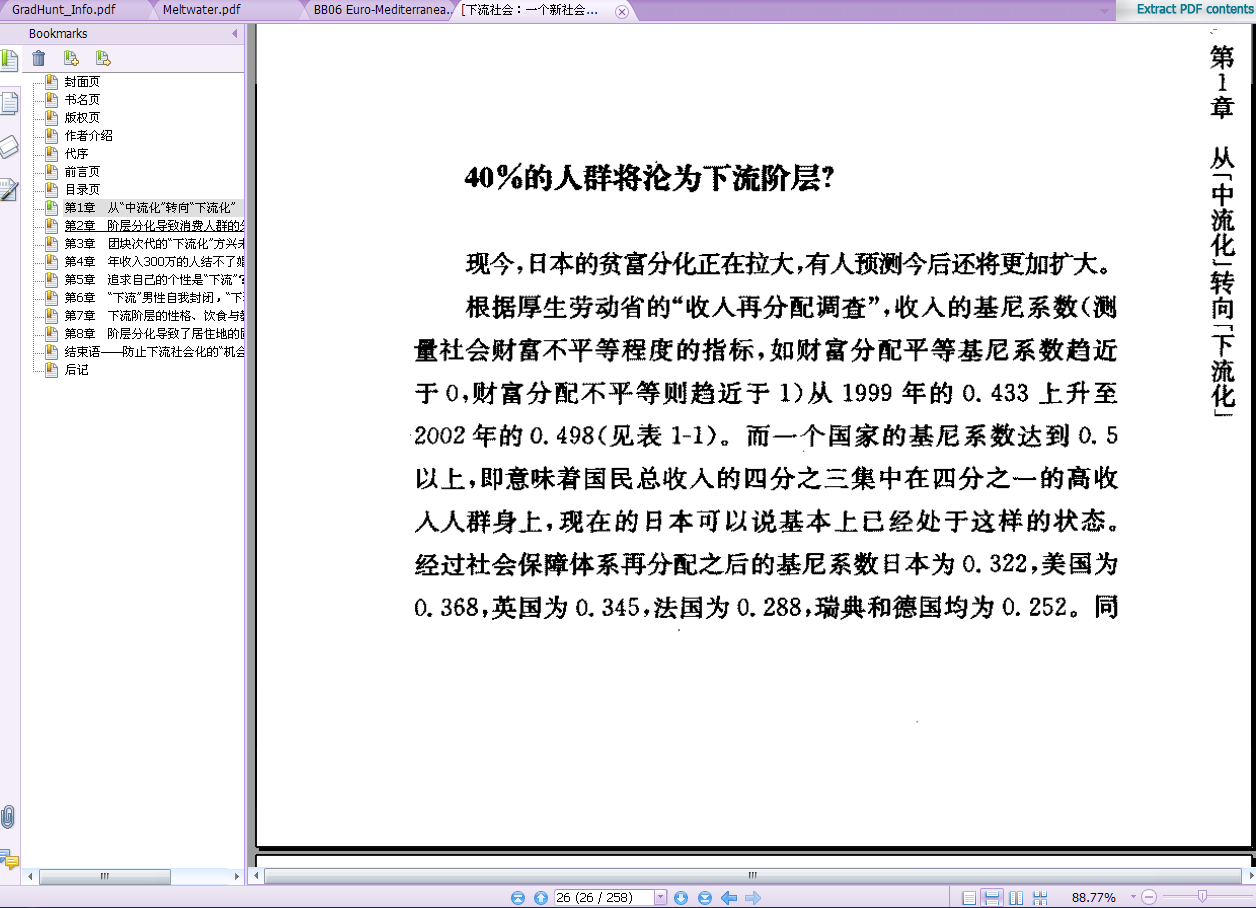Open the Annotations sidebar icon with pencil
The image size is (1256, 908).
[x=9, y=190]
